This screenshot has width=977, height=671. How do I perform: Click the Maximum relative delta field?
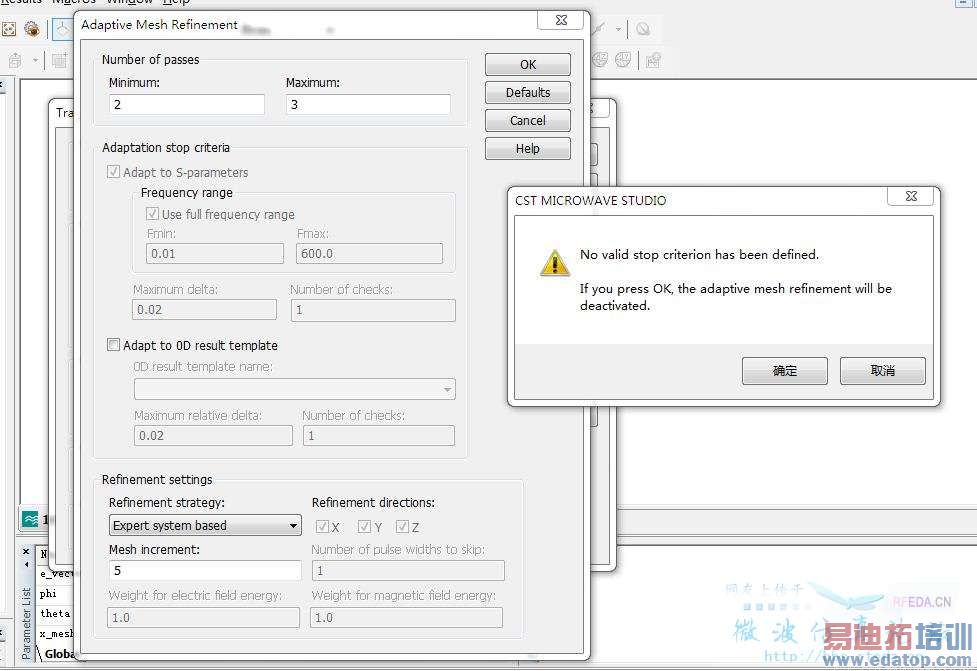213,435
